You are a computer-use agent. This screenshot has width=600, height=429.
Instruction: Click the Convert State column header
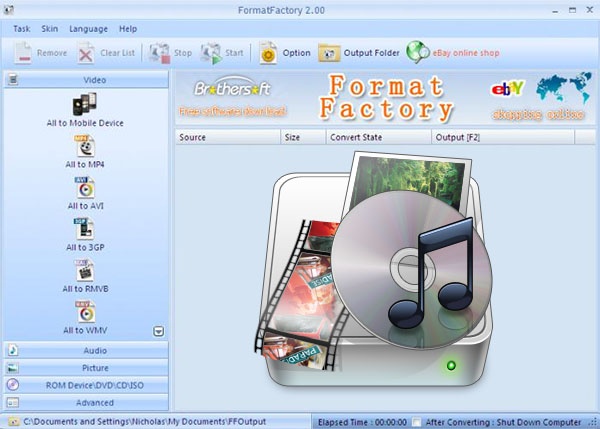coord(379,137)
